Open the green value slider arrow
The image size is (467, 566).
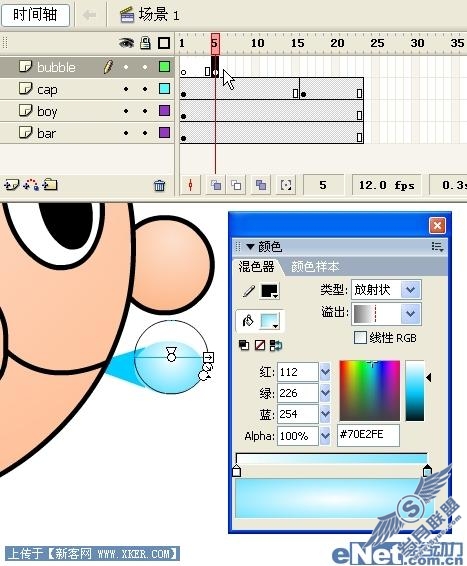pyautogui.click(x=325, y=393)
